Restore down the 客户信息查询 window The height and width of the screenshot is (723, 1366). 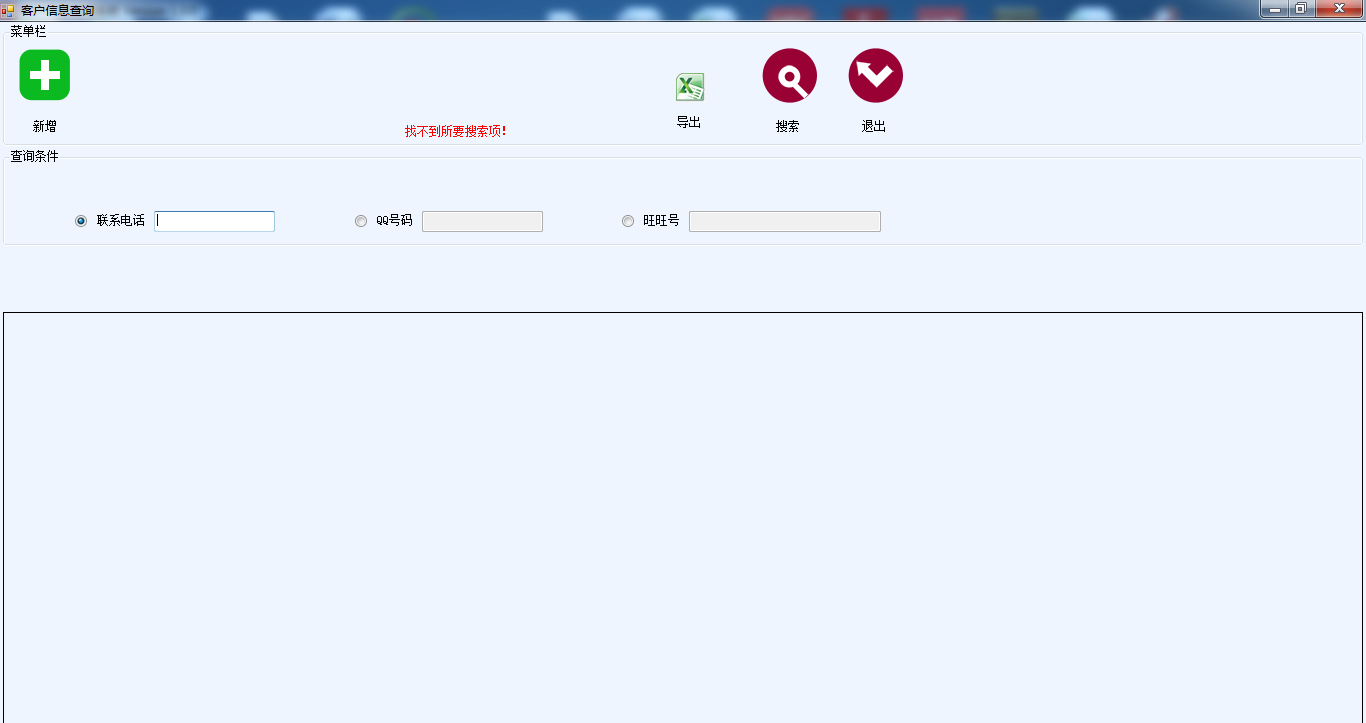click(1301, 9)
